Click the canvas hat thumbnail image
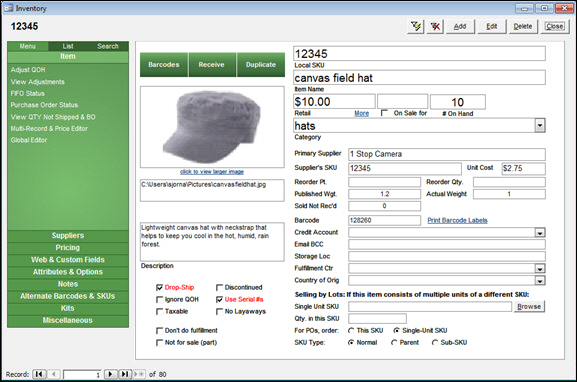 212,127
